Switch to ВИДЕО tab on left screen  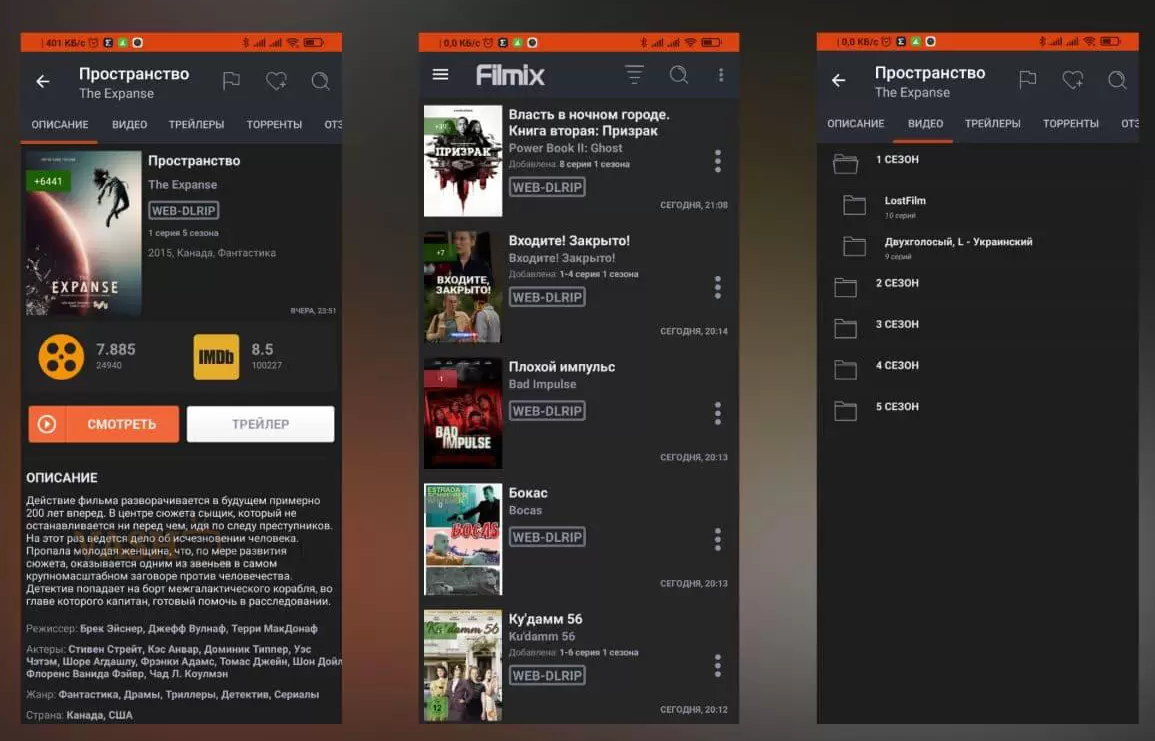(130, 124)
